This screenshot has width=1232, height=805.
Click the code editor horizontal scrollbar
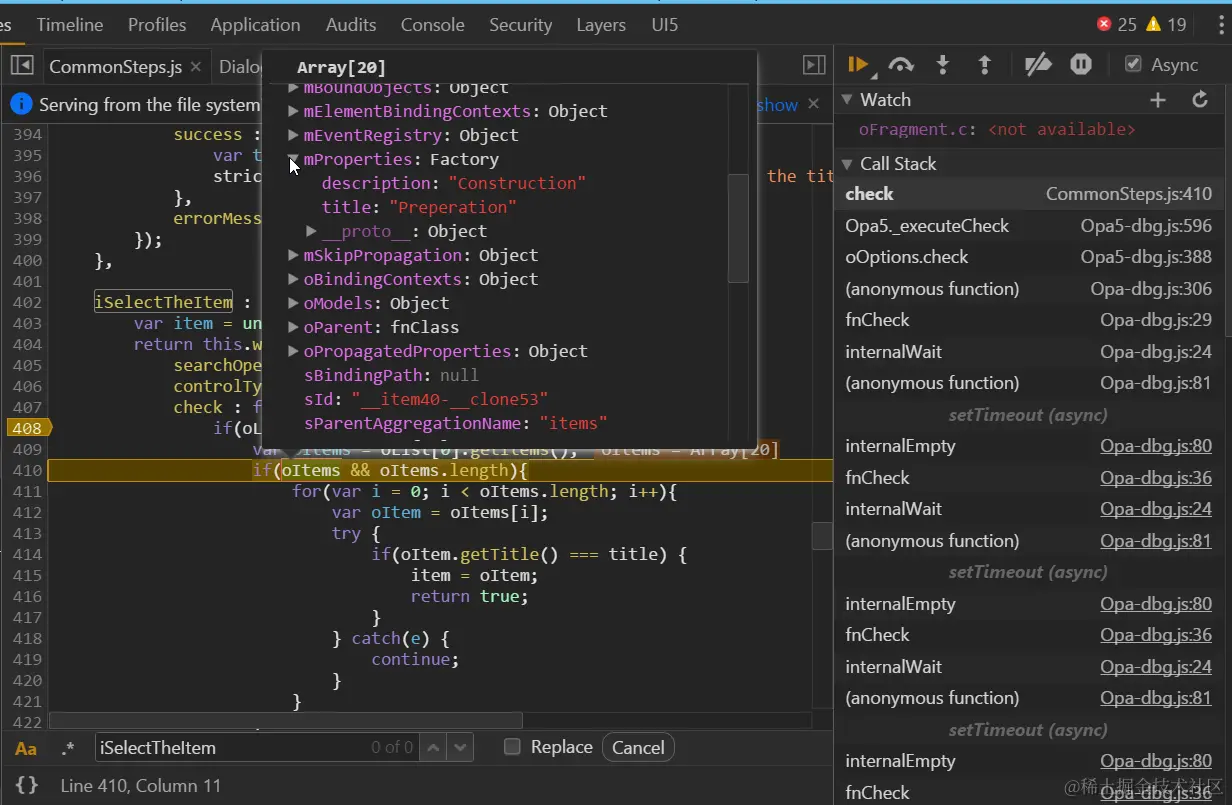click(x=285, y=720)
